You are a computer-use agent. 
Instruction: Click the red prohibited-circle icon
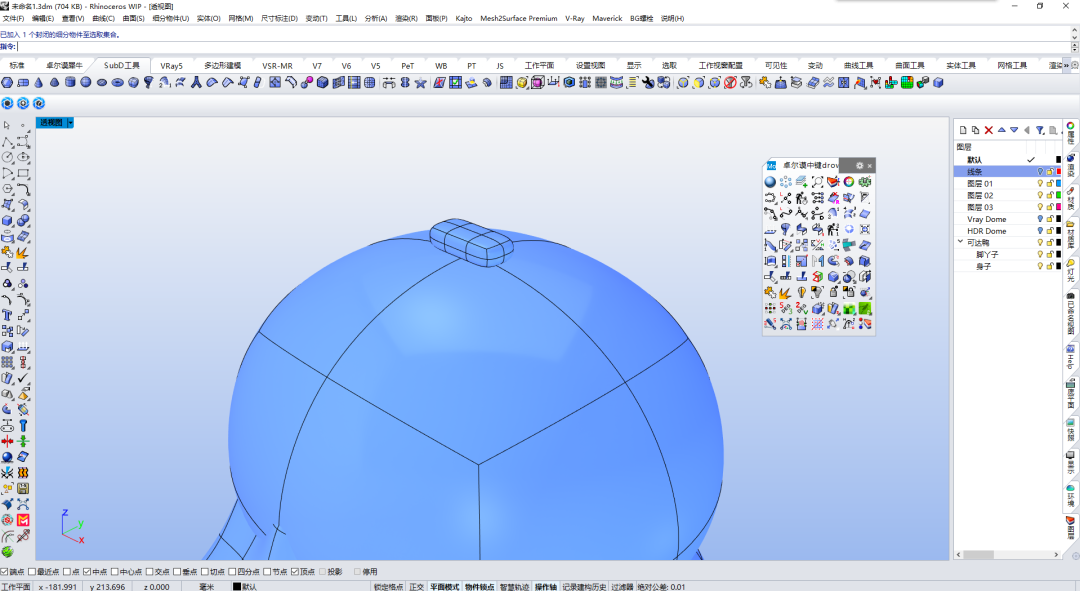(x=730, y=83)
